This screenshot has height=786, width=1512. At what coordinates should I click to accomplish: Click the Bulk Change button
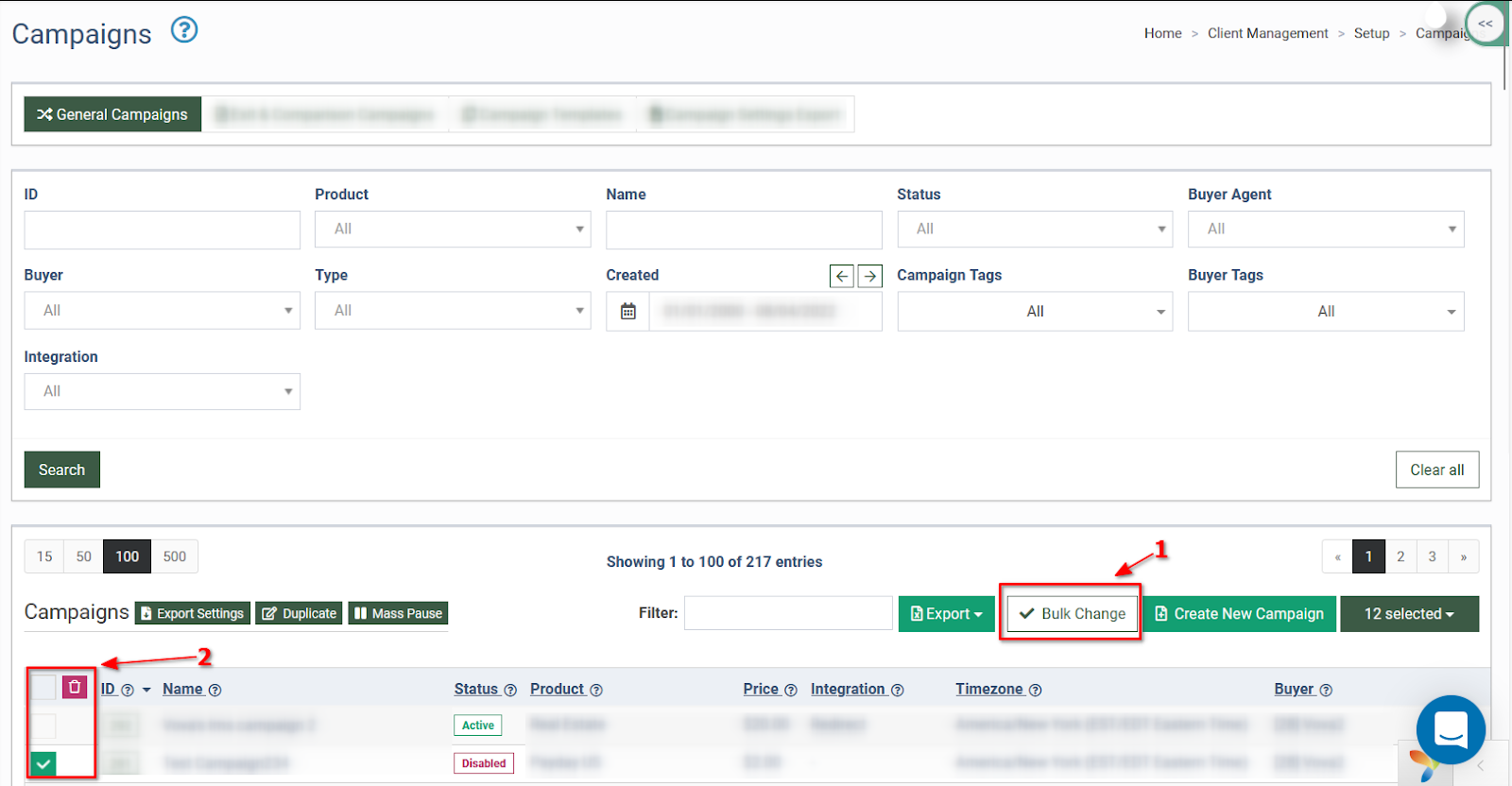(1072, 614)
